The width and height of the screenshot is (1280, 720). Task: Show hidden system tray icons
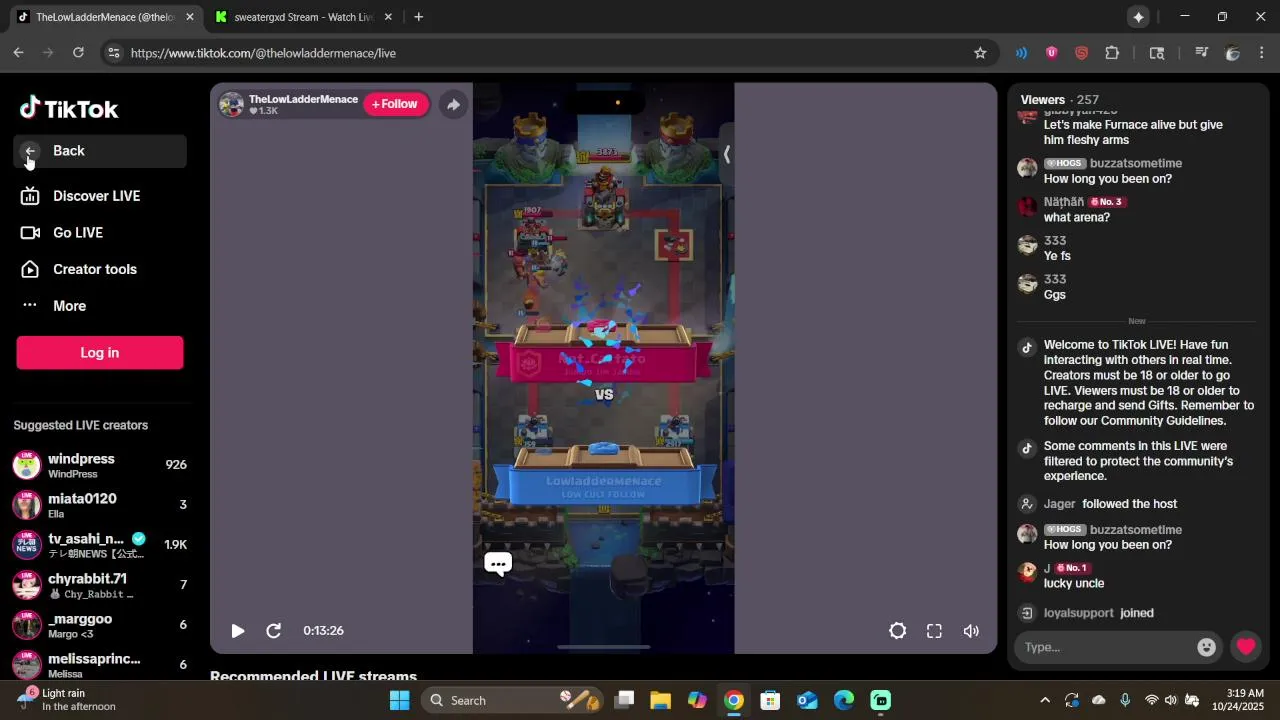coord(1045,700)
